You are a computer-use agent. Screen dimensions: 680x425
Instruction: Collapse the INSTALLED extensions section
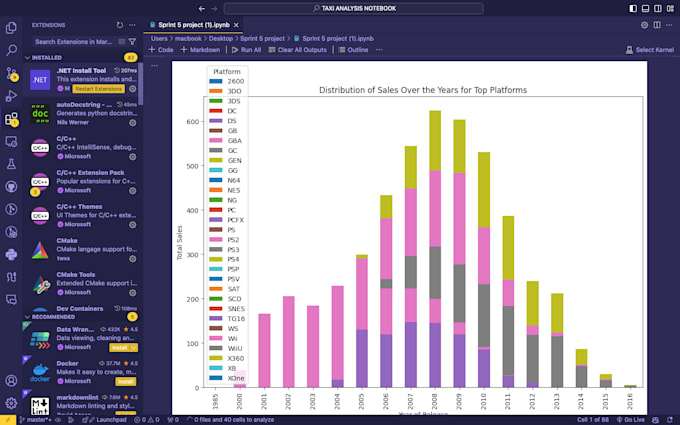[28, 57]
